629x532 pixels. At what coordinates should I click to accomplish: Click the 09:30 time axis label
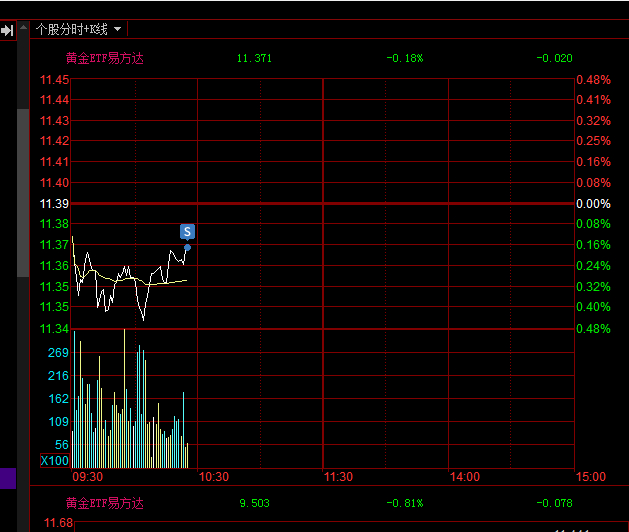coord(87,477)
